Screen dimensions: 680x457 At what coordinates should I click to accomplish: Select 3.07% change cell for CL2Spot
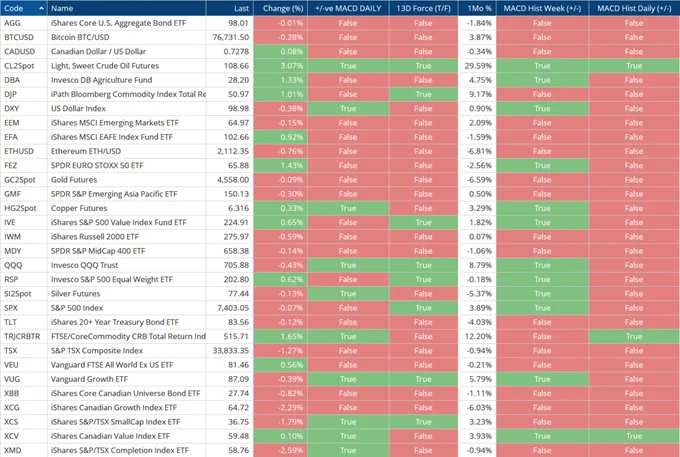pyautogui.click(x=280, y=66)
